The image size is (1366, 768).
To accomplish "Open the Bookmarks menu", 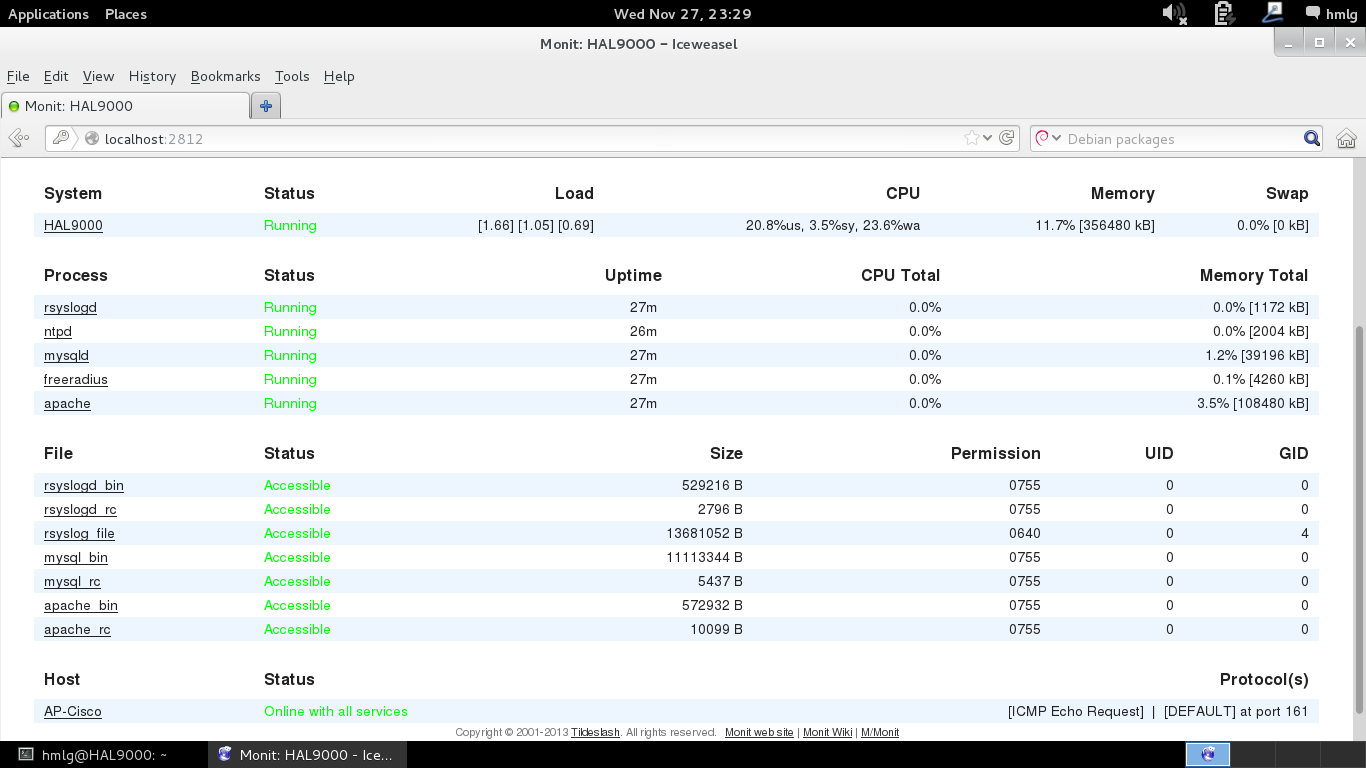I will click(225, 76).
